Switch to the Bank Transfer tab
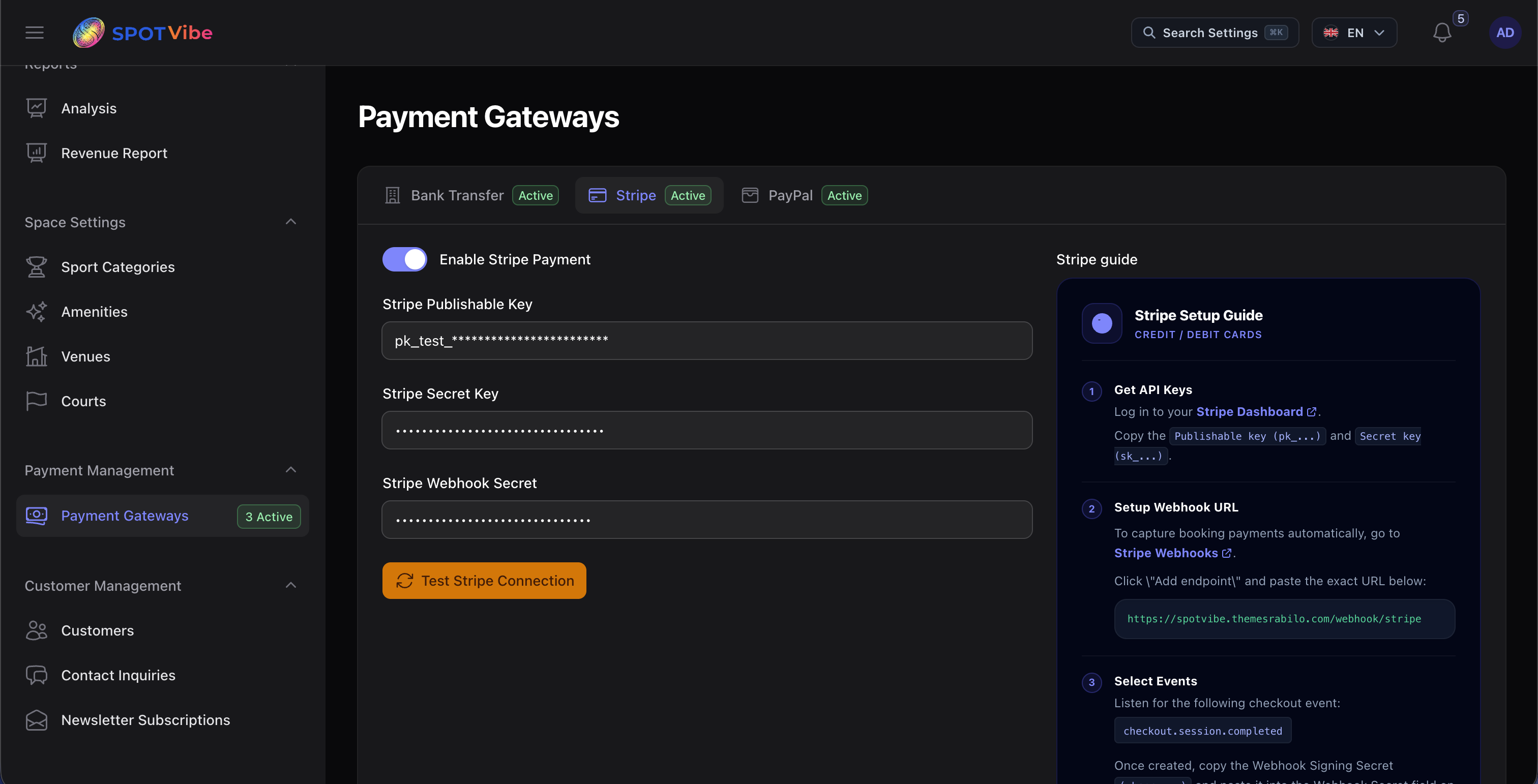 [x=471, y=195]
